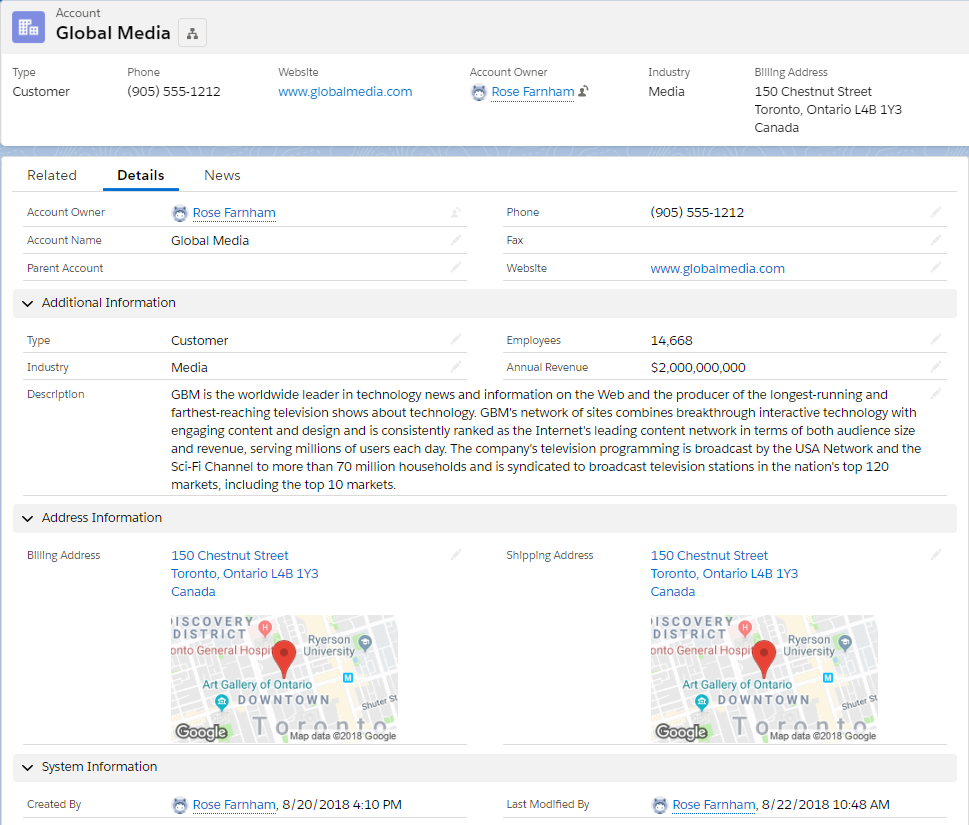The width and height of the screenshot is (969, 825).
Task: Click the Annual Revenue value $2,000,000,000
Action: [698, 368]
